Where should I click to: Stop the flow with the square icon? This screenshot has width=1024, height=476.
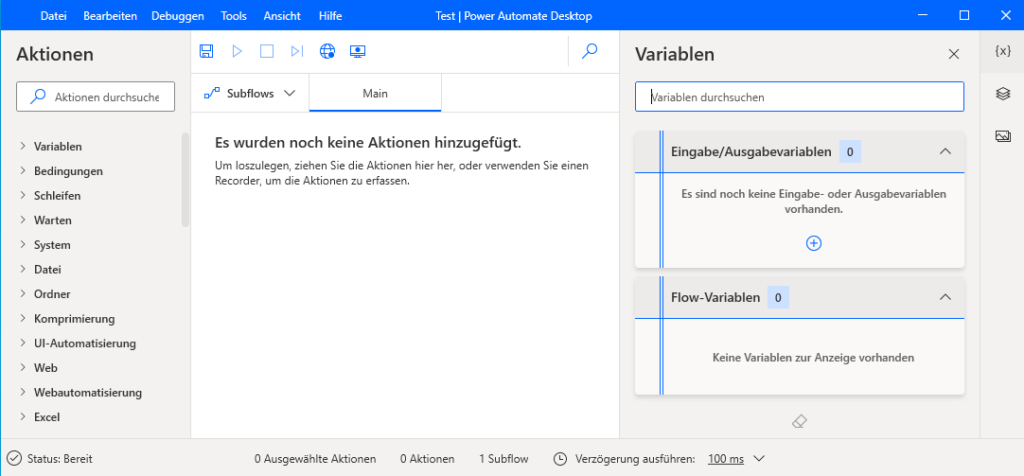[266, 51]
